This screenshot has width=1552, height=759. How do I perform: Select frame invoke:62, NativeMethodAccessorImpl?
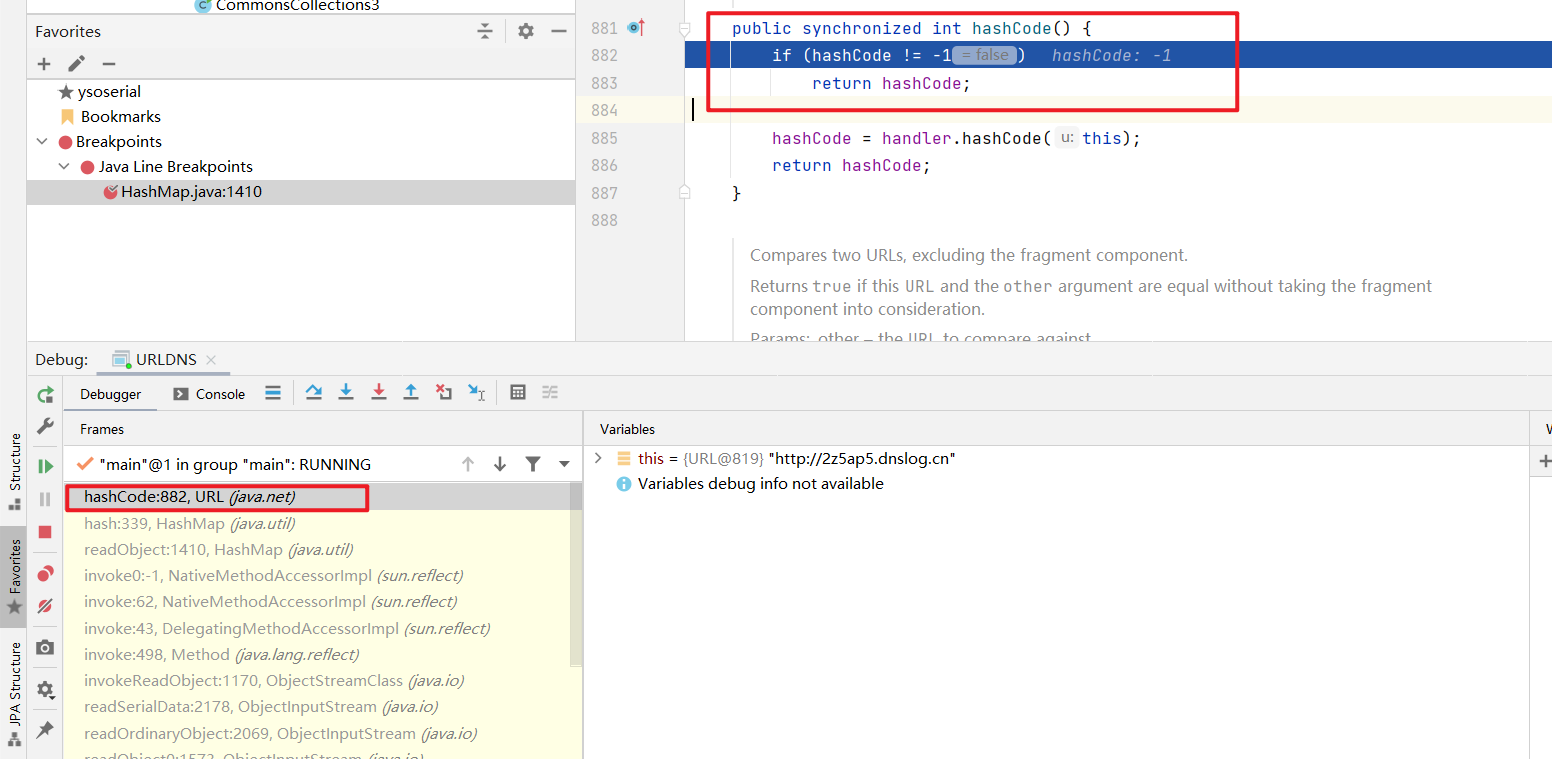(317, 601)
